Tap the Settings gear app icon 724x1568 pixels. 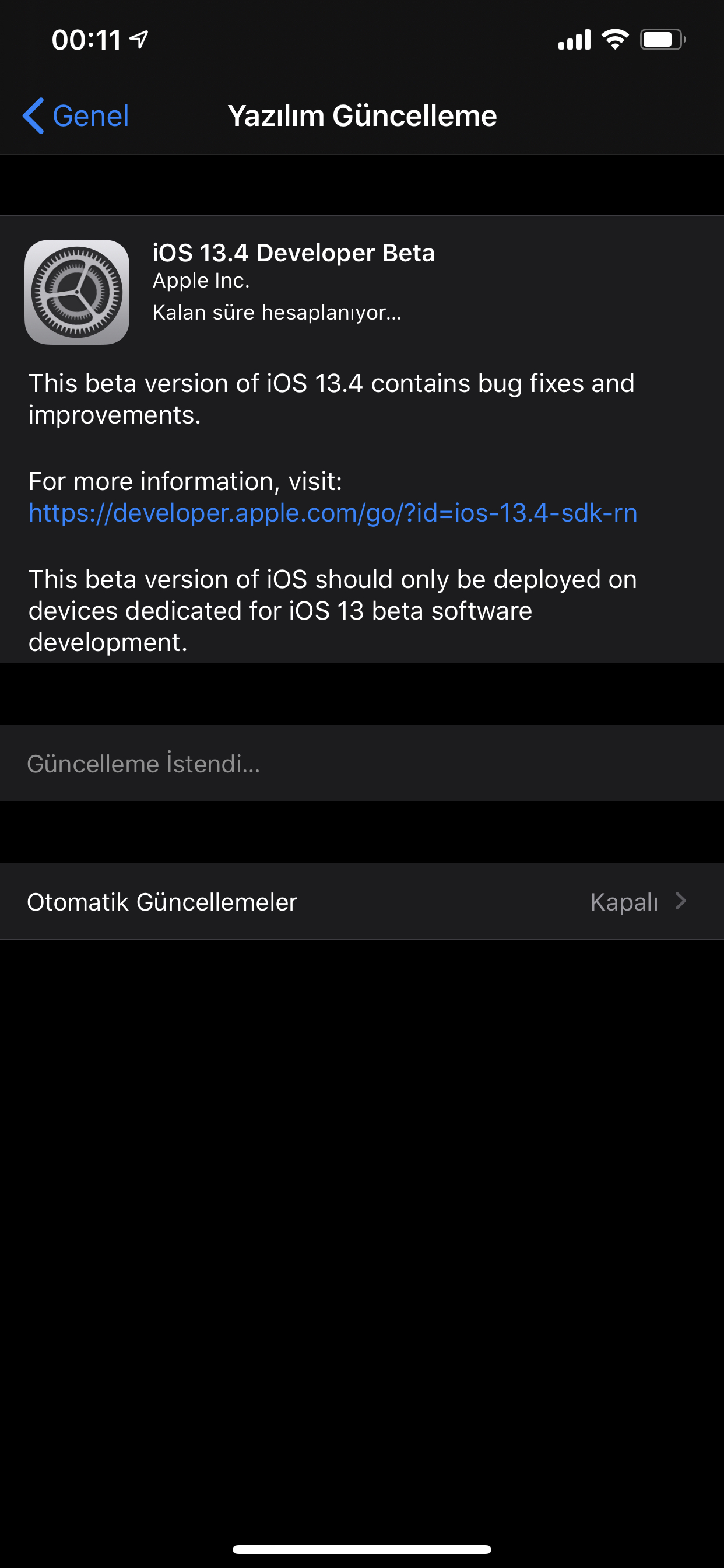click(78, 292)
